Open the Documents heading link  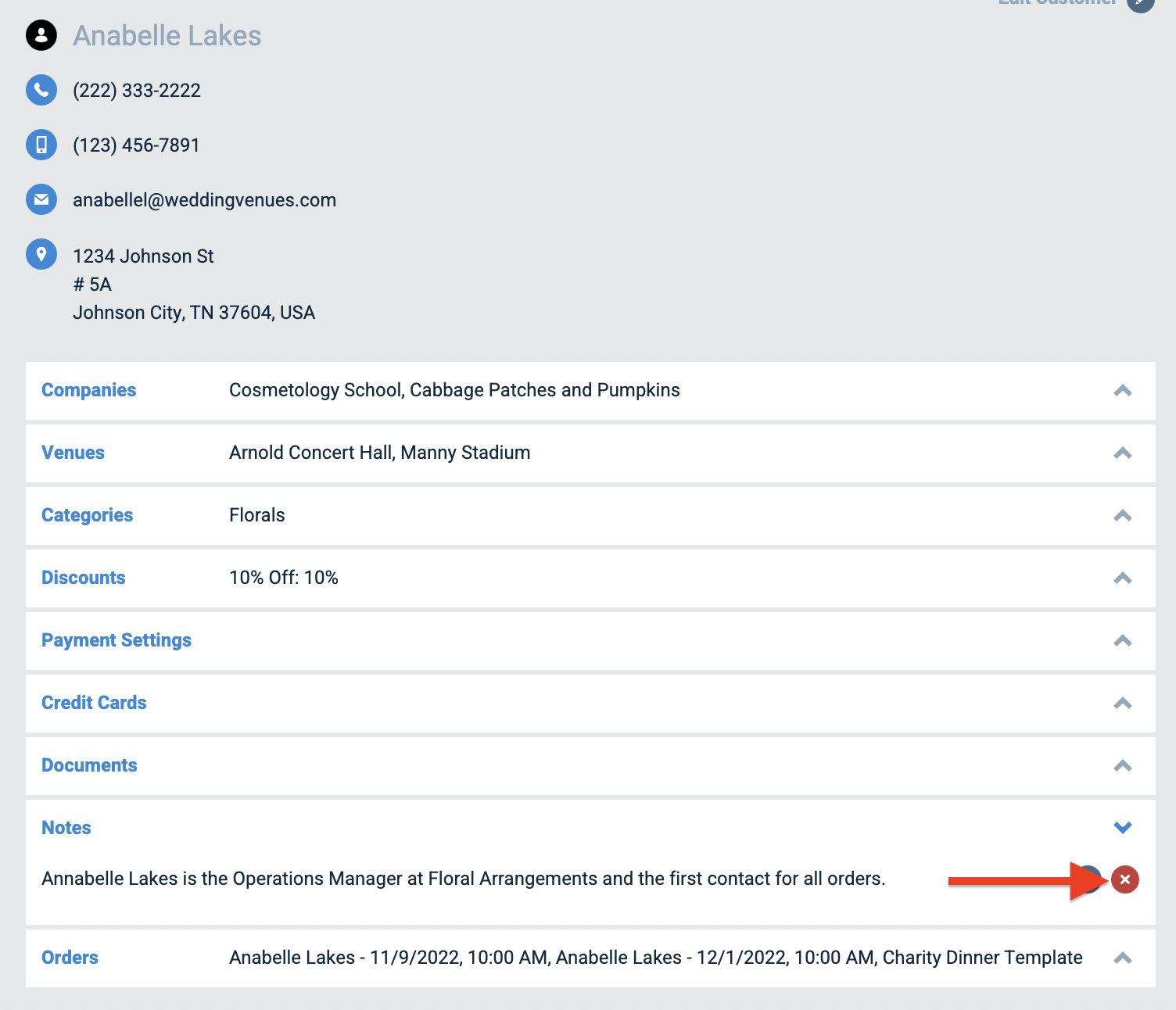point(89,765)
